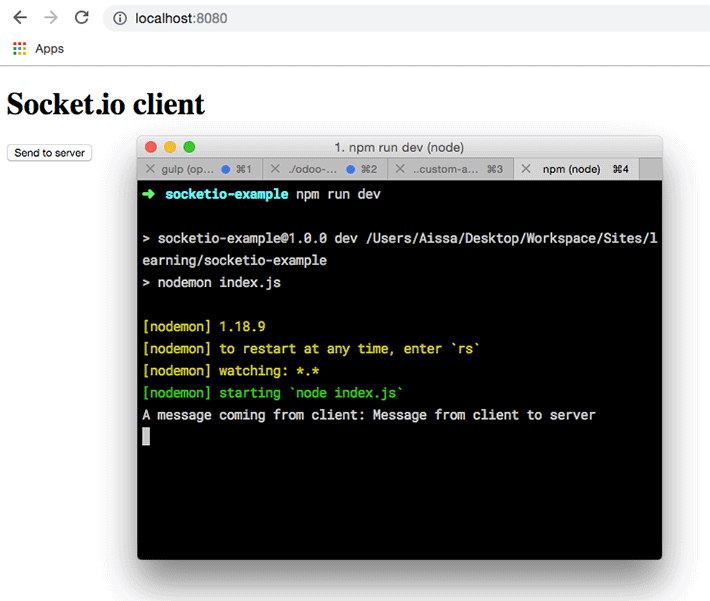Close the npm (node) tab with its X
Image resolution: width=710 pixels, height=601 pixels.
point(526,169)
